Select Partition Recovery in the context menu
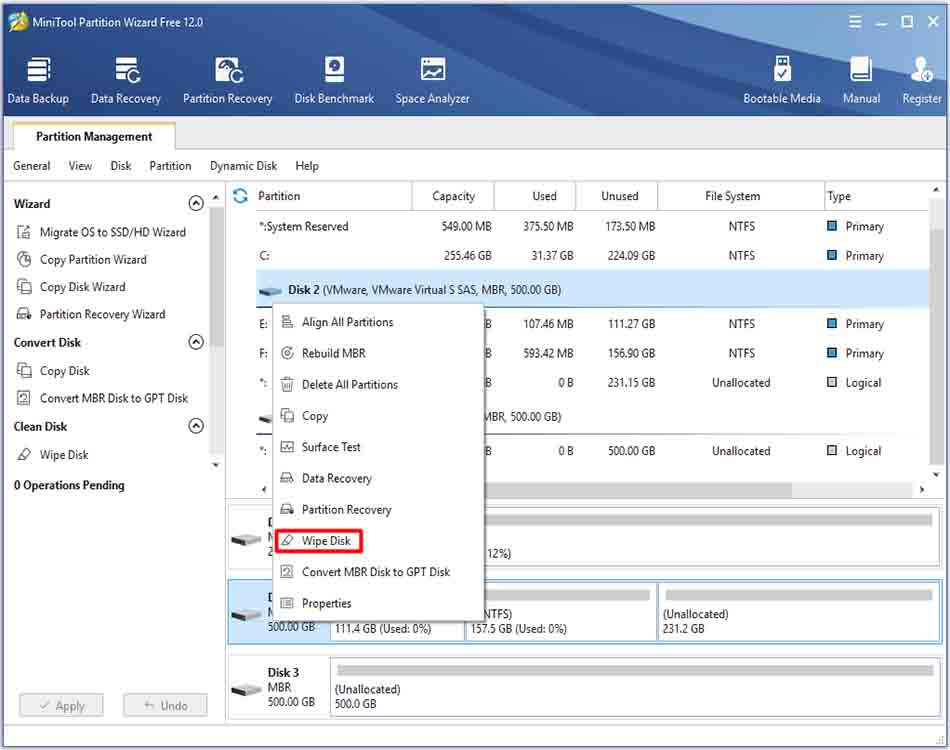The height and width of the screenshot is (750, 950). tap(379, 509)
